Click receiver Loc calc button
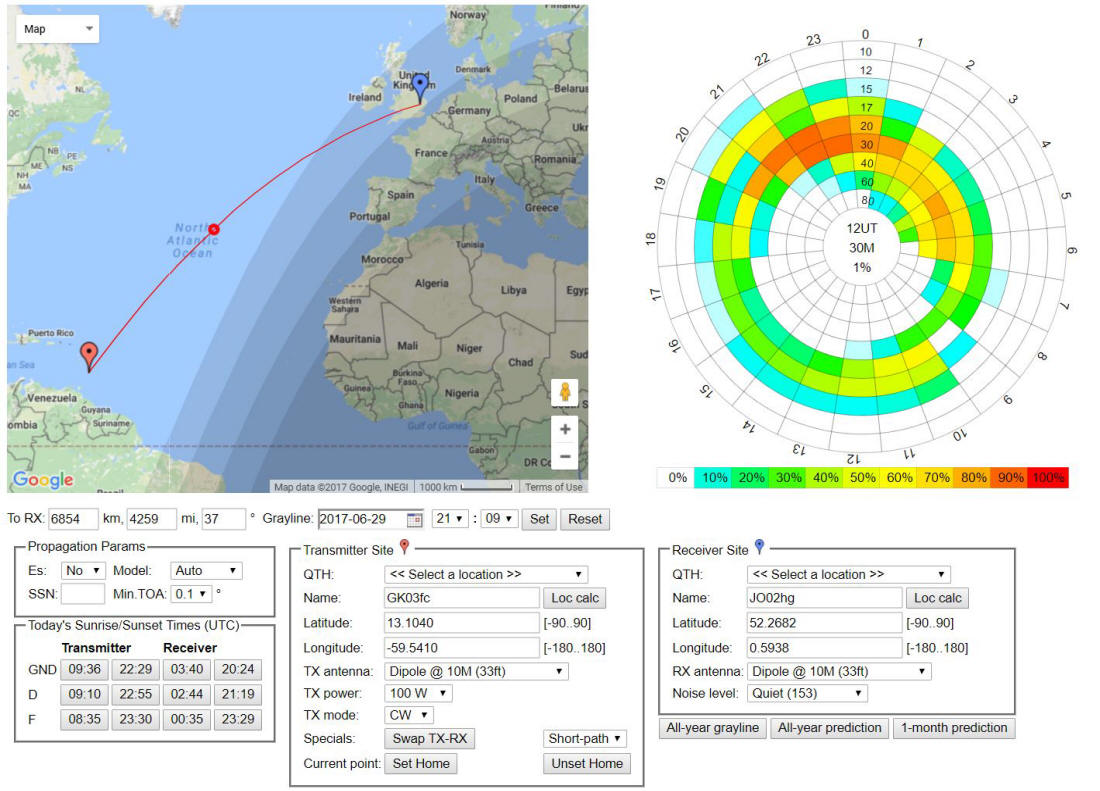The image size is (1100, 791). pyautogui.click(x=938, y=598)
